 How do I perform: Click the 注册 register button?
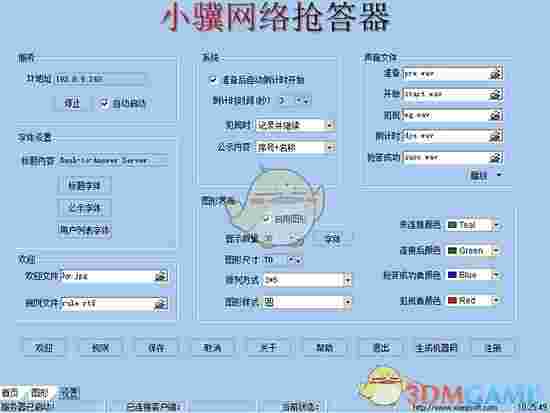(x=493, y=348)
